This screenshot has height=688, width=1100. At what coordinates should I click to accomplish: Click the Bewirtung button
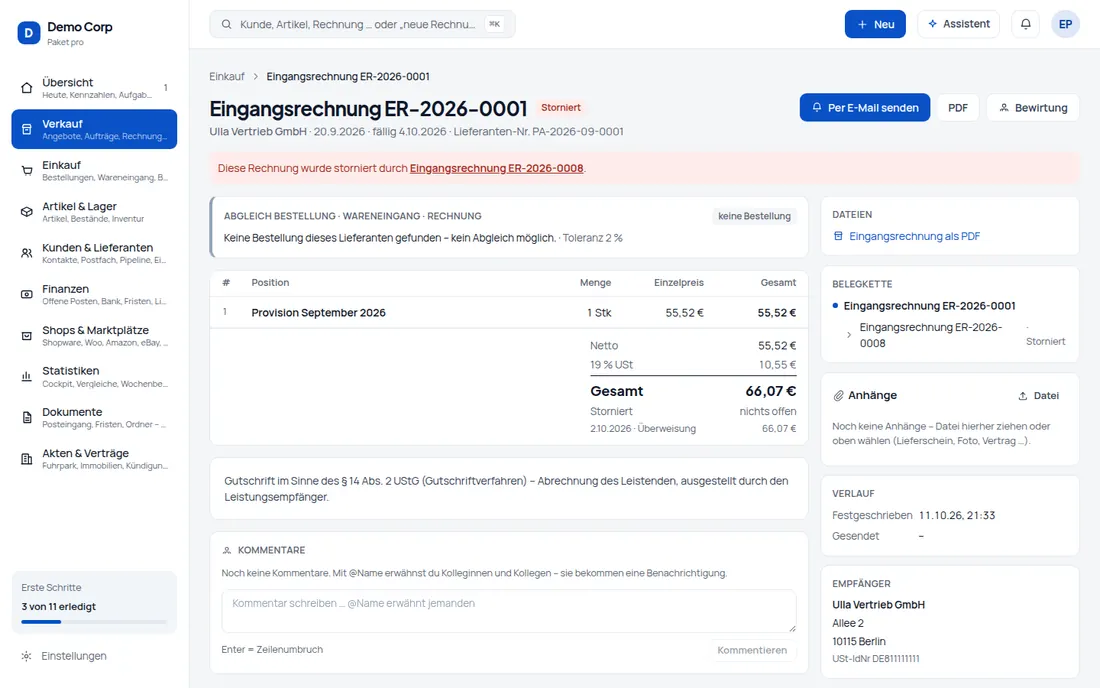tap(1033, 108)
